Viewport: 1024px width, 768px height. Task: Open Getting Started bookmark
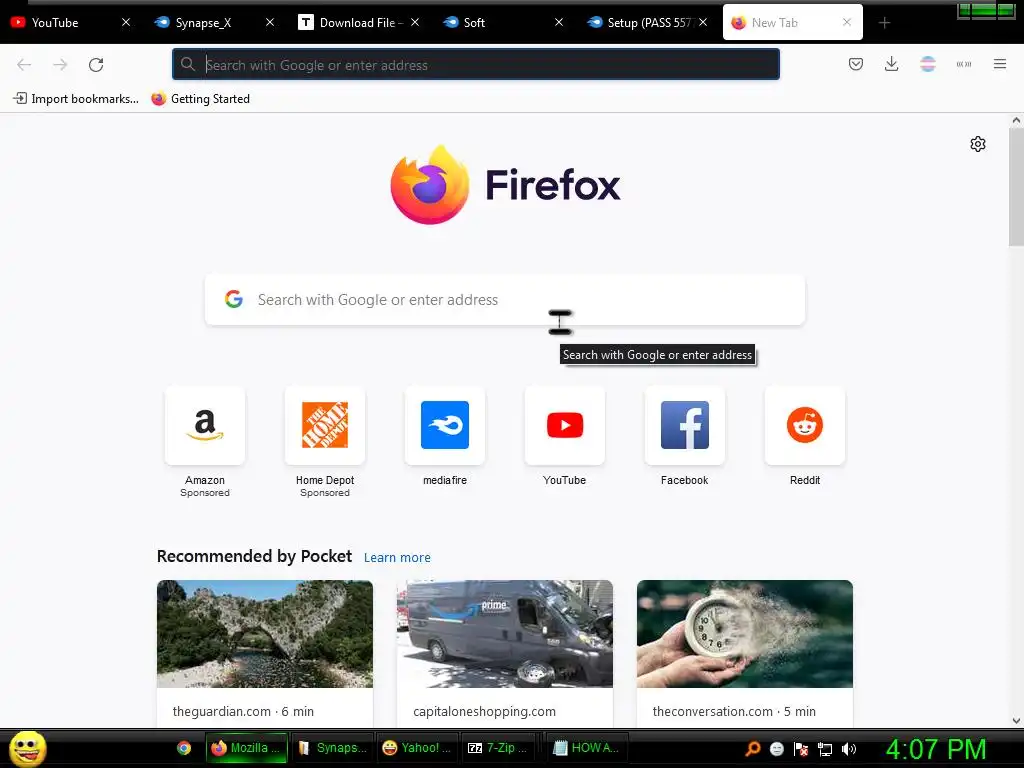(x=200, y=99)
